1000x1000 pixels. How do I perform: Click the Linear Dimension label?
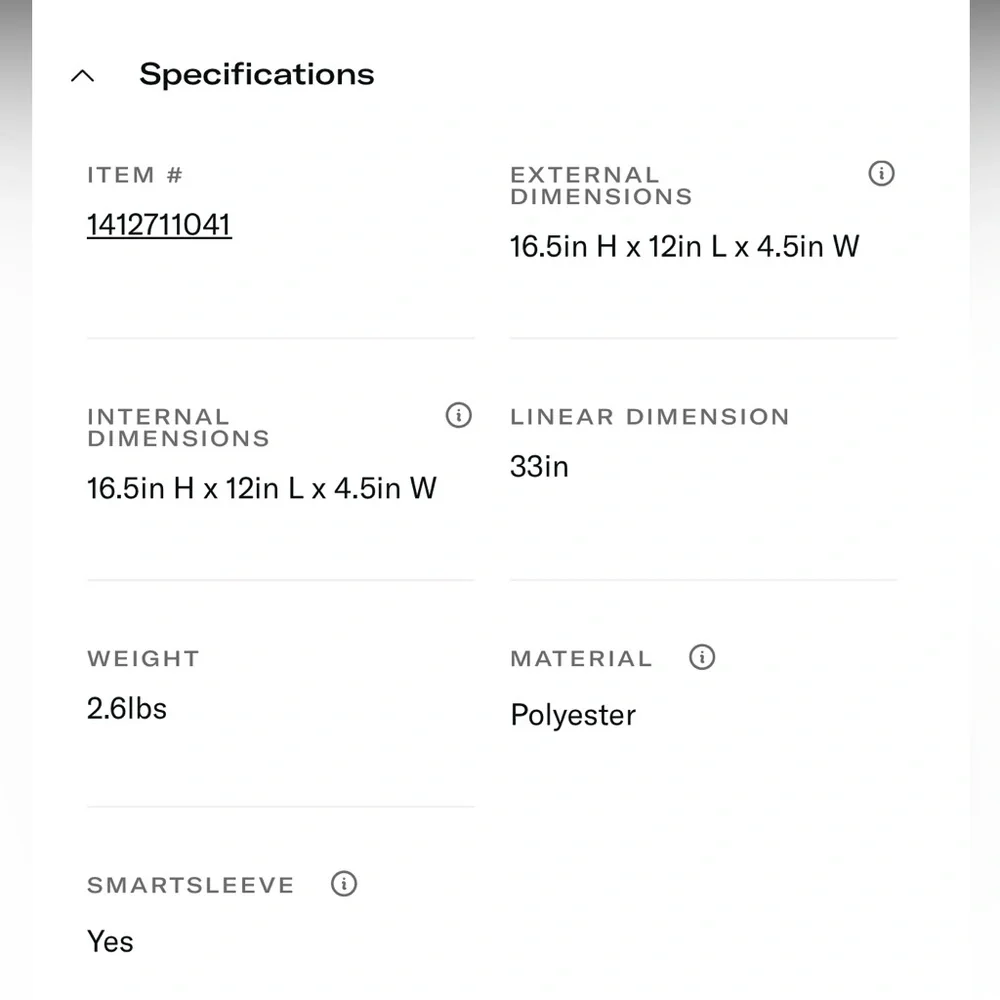[x=650, y=416]
